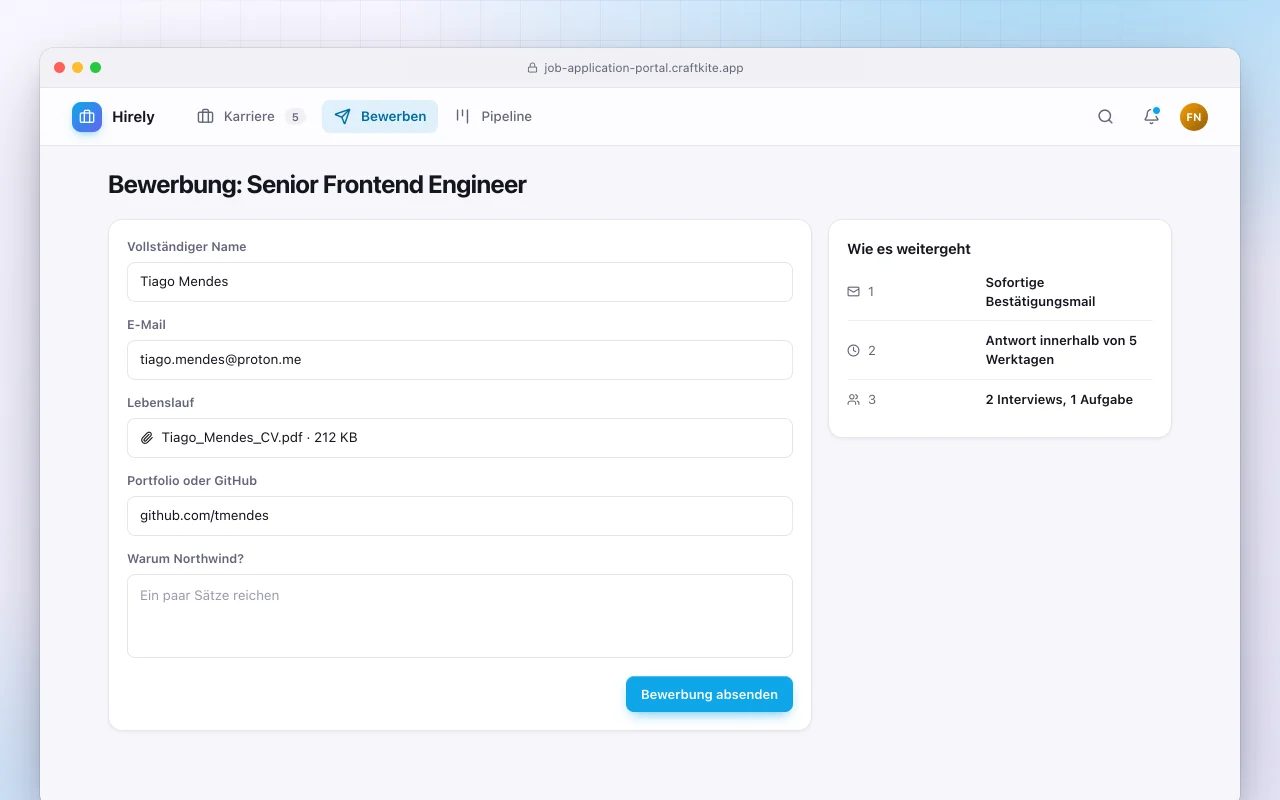Open the Karriere tab
The width and height of the screenshot is (1280, 800).
click(x=250, y=117)
